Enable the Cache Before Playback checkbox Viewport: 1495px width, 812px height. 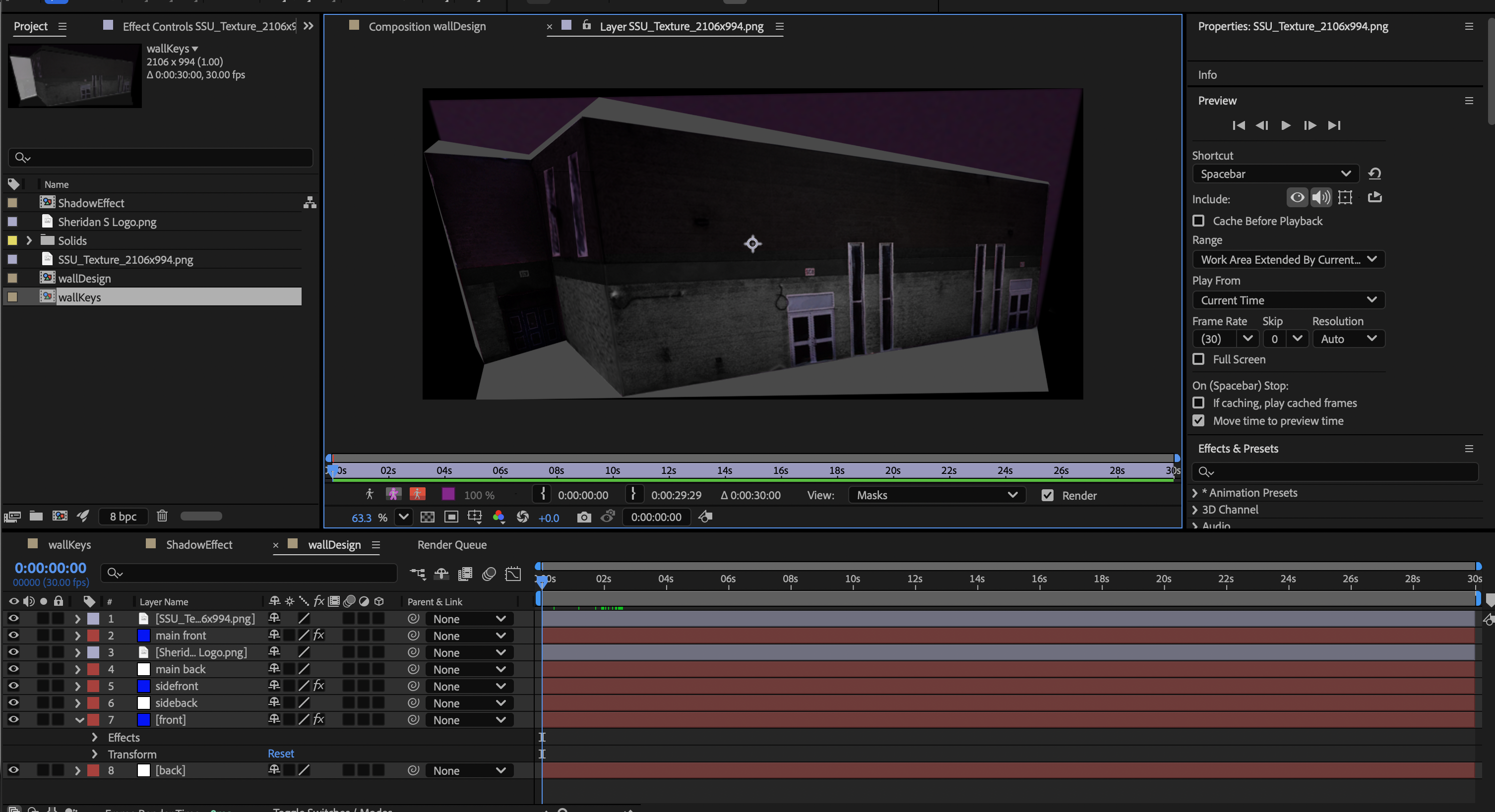pos(1198,221)
